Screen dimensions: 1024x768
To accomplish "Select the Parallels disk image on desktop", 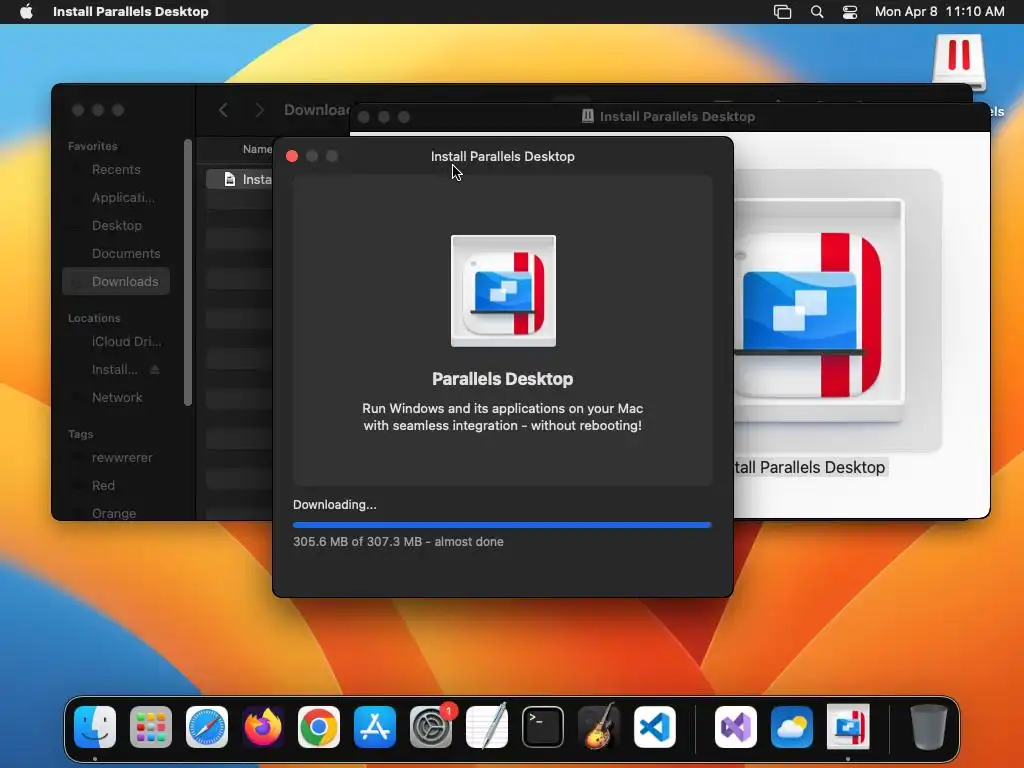I will 959,63.
